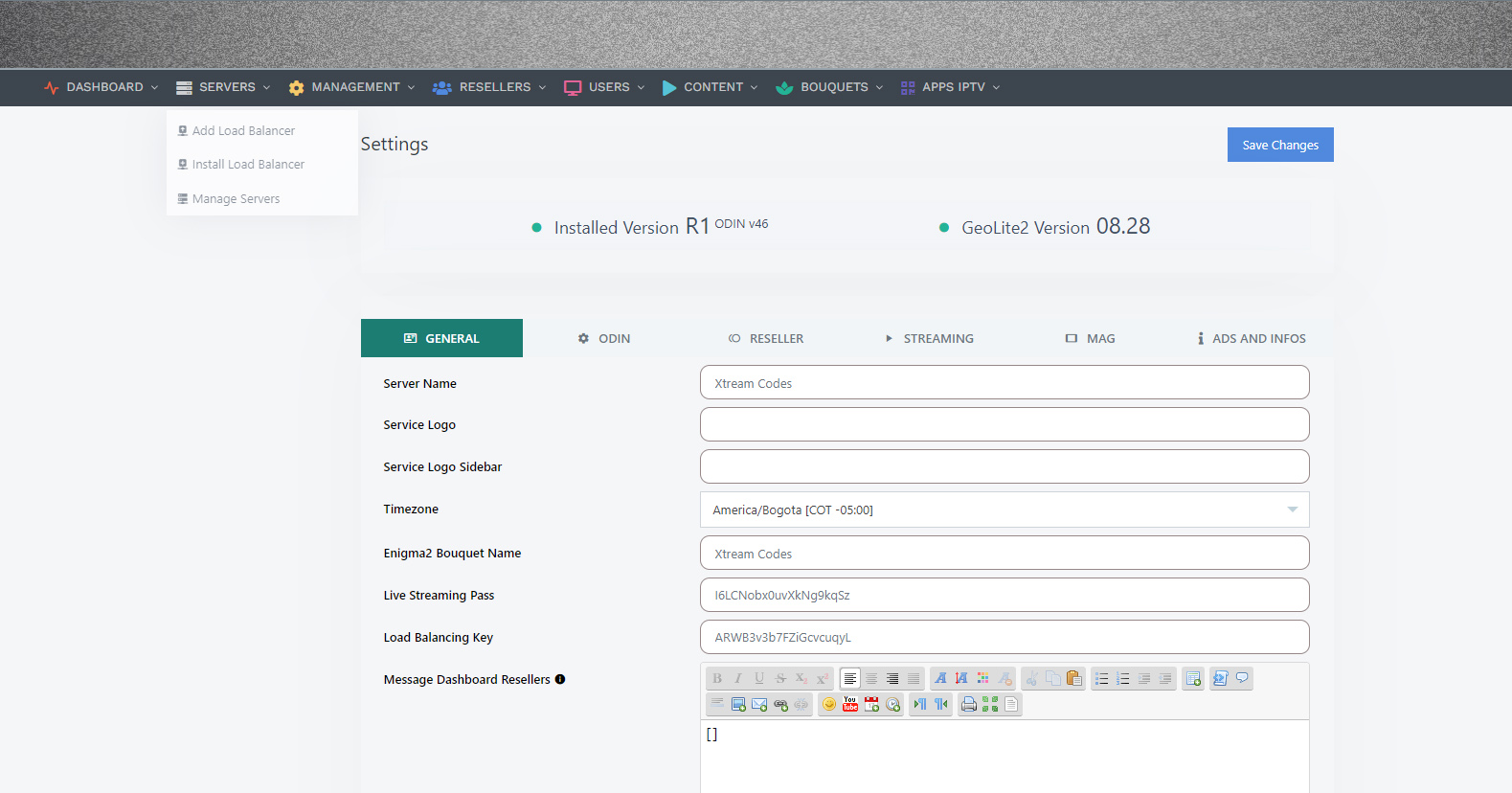The width and height of the screenshot is (1512, 793).
Task: Click the paste clipboard icon
Action: pos(1074,678)
